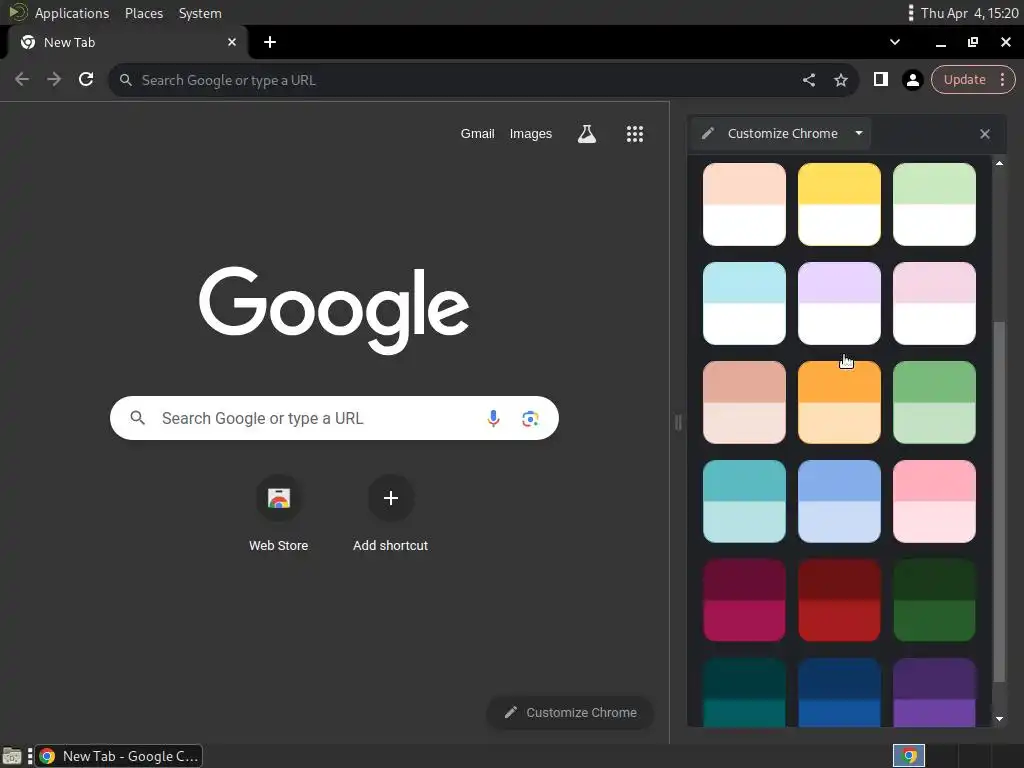Screen dimensions: 1024x768
Task: Reload the current page
Action: click(86, 80)
